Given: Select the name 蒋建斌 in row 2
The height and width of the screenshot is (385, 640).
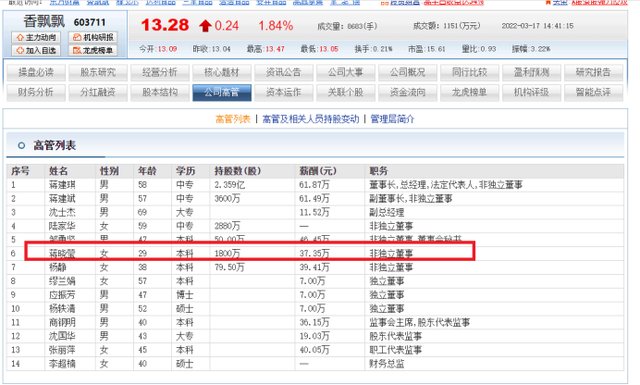Looking at the screenshot, I should [62, 199].
